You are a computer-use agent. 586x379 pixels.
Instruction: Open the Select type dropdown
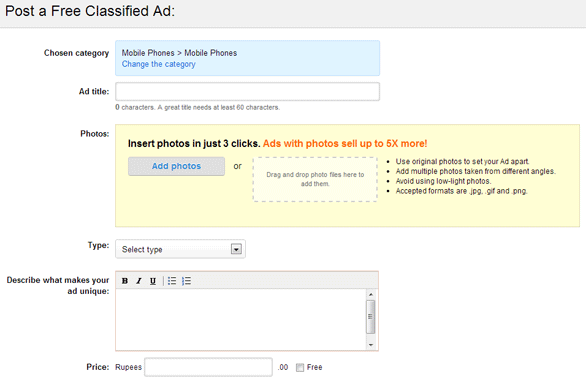point(180,249)
